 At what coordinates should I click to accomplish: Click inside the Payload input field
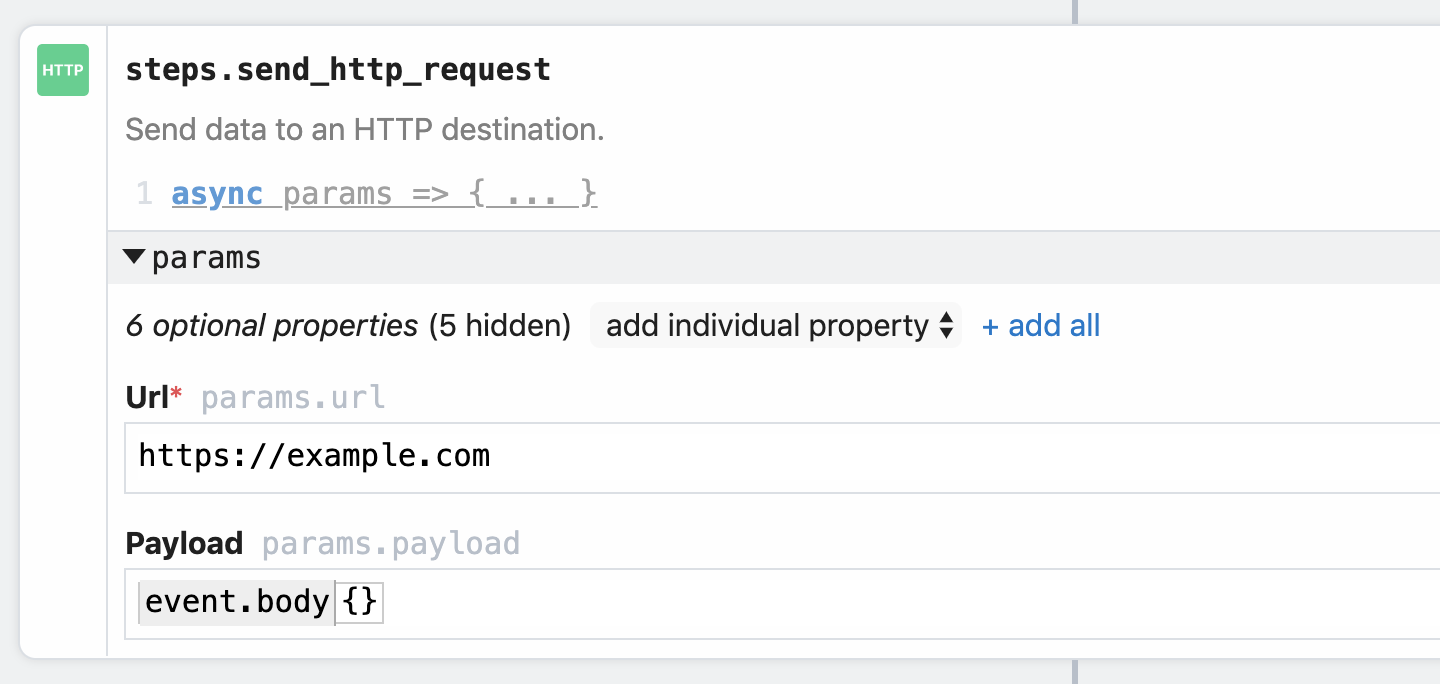(700, 601)
